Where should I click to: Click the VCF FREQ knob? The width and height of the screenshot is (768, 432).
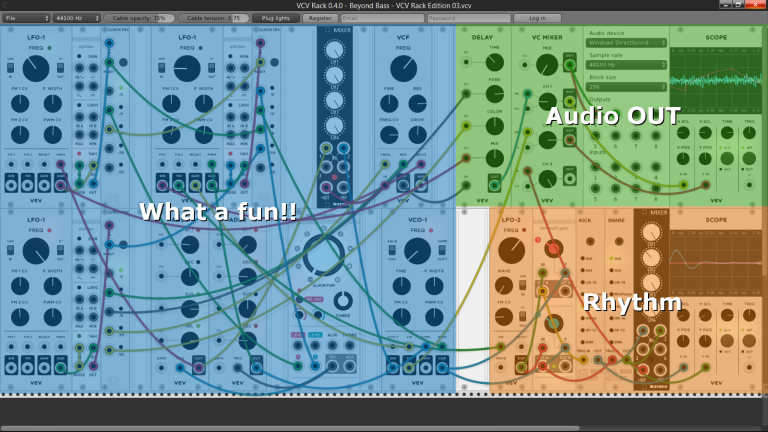(403, 68)
